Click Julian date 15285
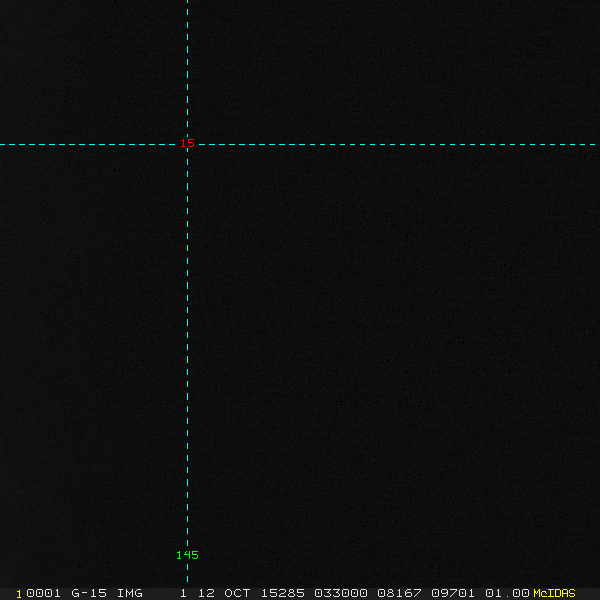Image resolution: width=600 pixels, height=600 pixels. [283, 593]
